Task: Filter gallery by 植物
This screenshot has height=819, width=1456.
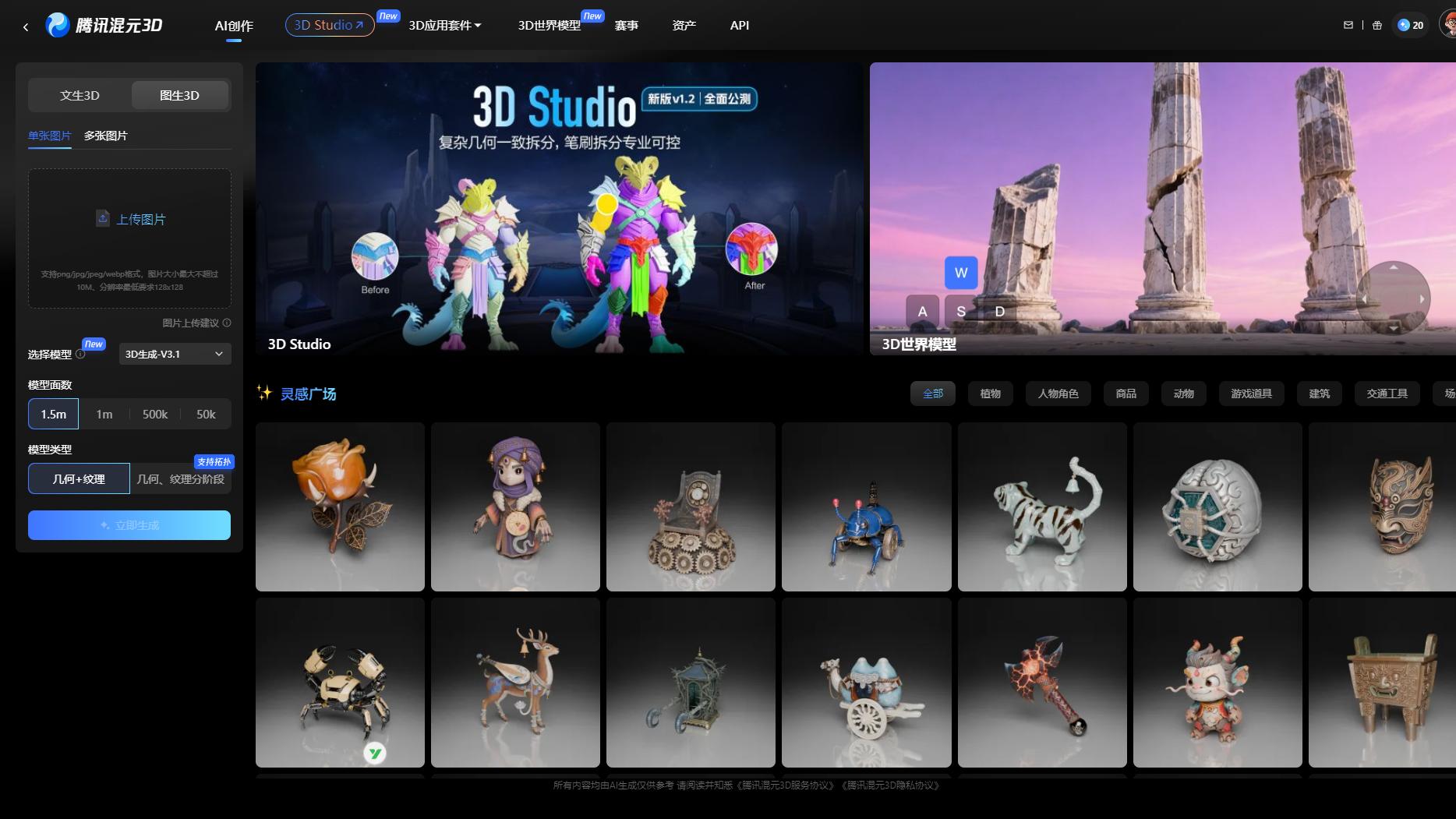Action: click(991, 394)
